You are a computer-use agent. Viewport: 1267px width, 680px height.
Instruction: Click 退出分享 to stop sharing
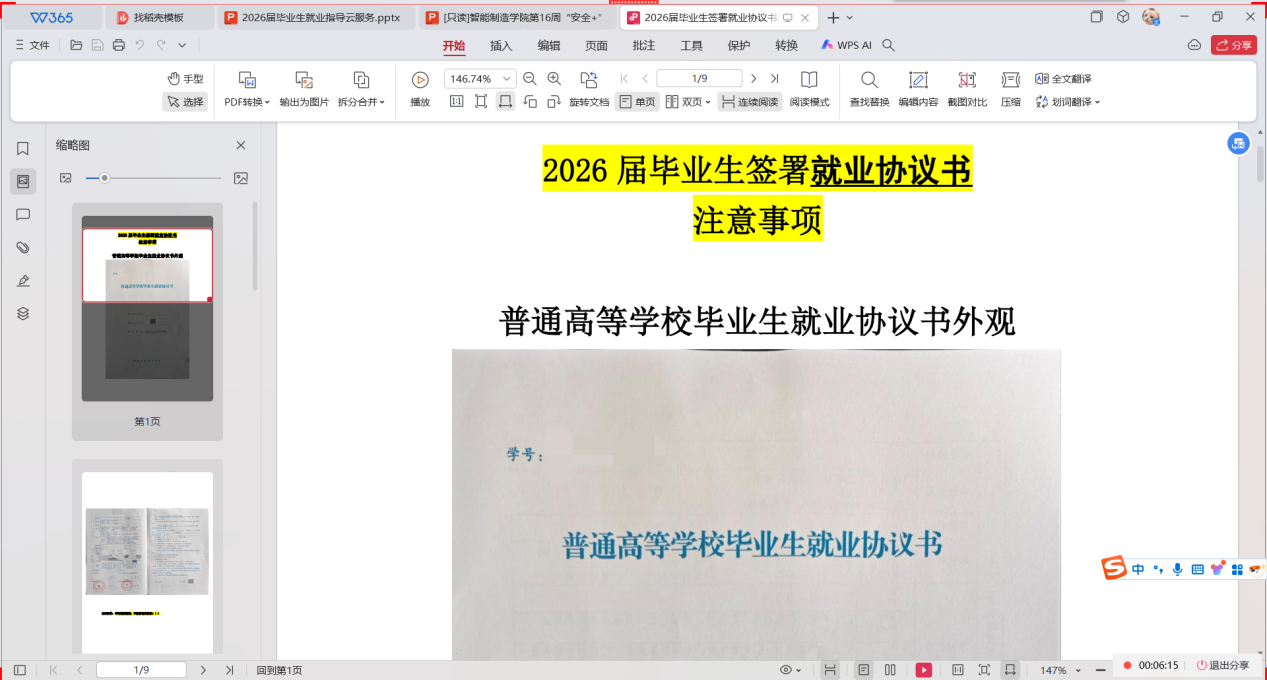pos(1221,665)
